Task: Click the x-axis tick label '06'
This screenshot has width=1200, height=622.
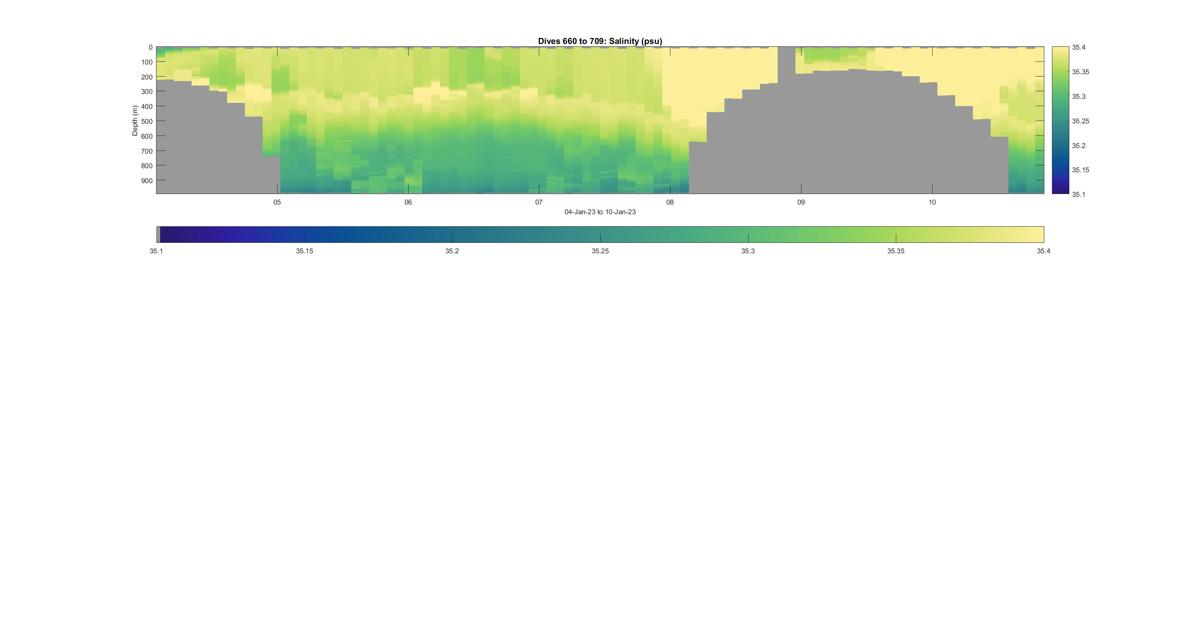Action: pyautogui.click(x=408, y=202)
